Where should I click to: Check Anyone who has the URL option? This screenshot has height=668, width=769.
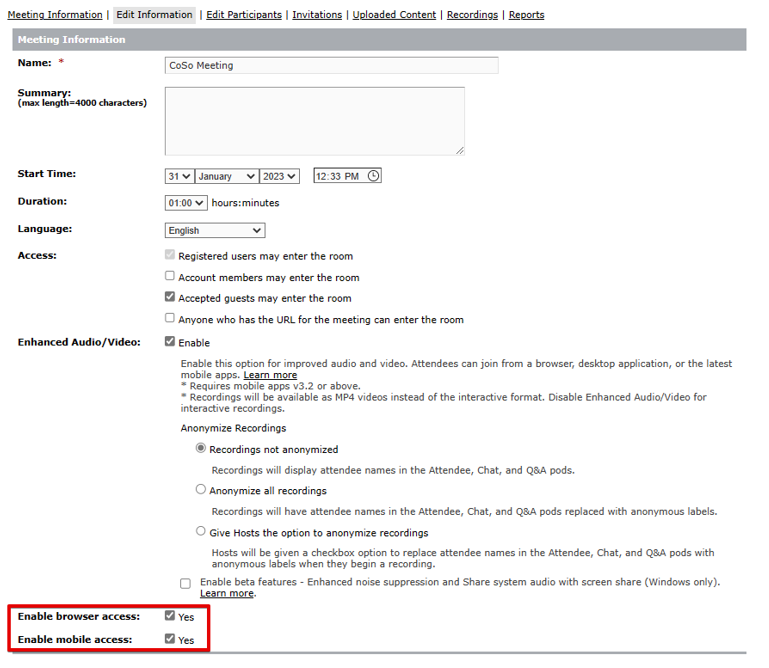[x=170, y=319]
